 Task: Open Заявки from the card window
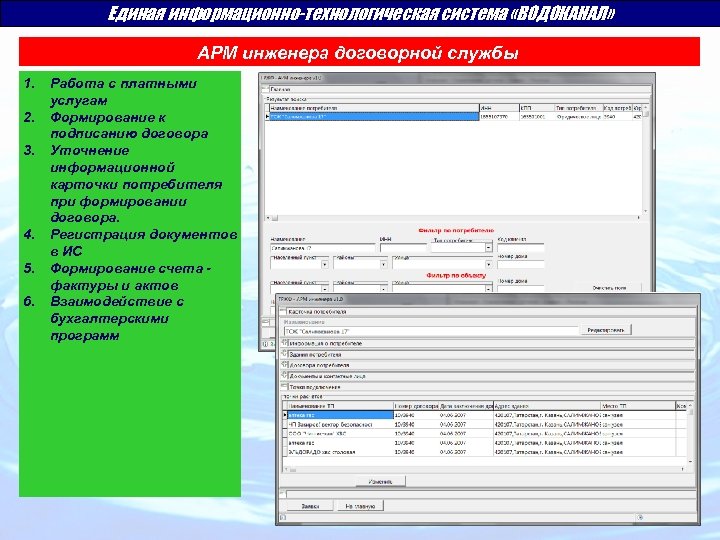[x=310, y=506]
